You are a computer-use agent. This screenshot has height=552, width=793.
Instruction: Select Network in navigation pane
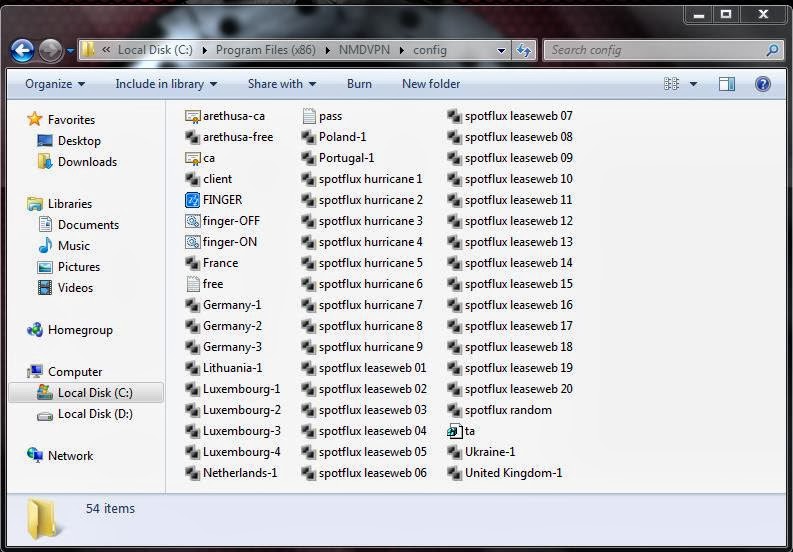tap(70, 456)
